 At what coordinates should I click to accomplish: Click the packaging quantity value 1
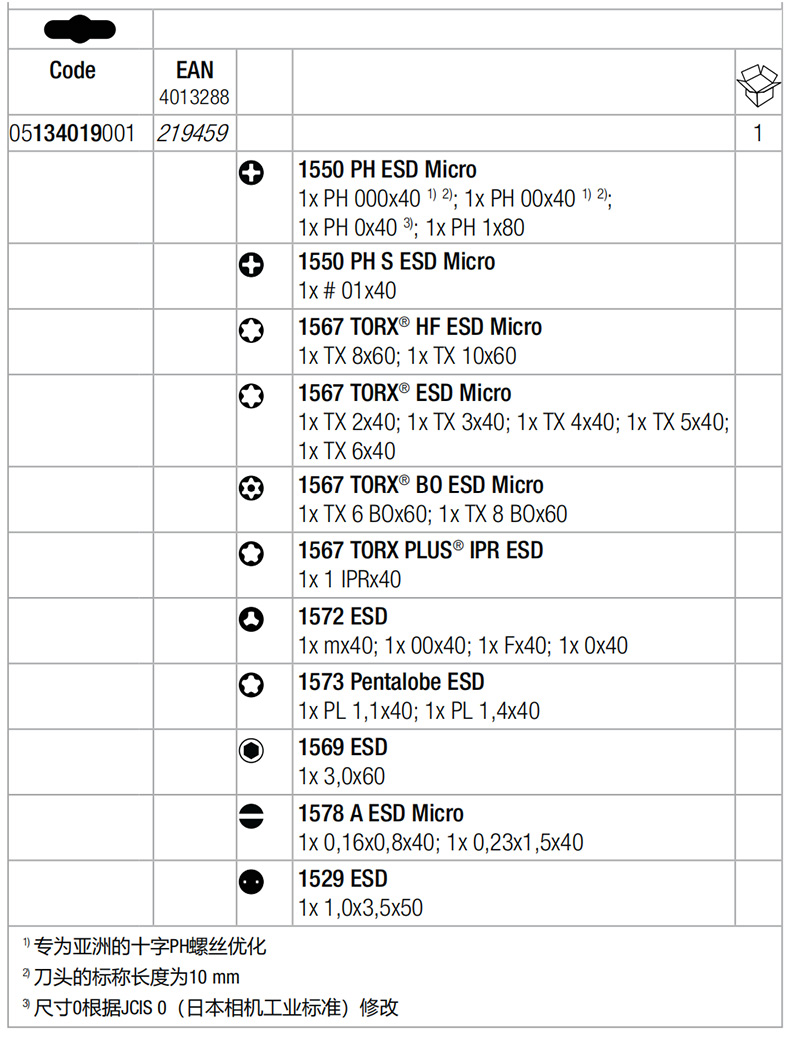point(758,133)
